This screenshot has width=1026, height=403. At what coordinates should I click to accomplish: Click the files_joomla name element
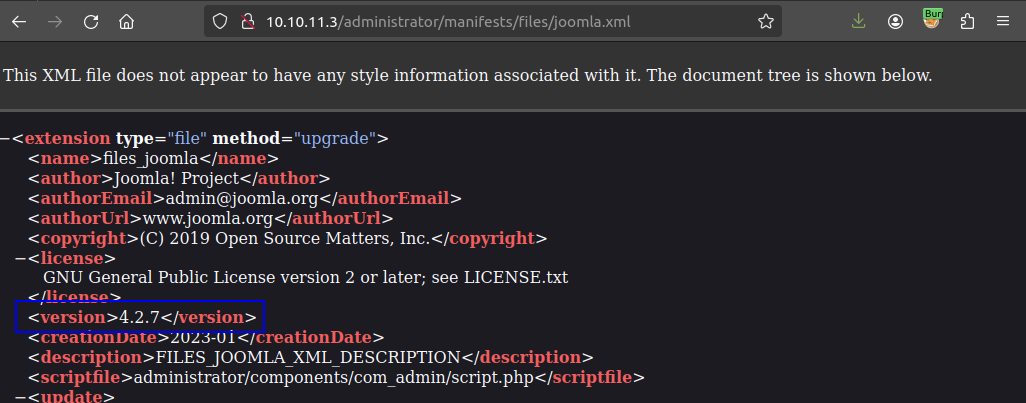pos(154,158)
